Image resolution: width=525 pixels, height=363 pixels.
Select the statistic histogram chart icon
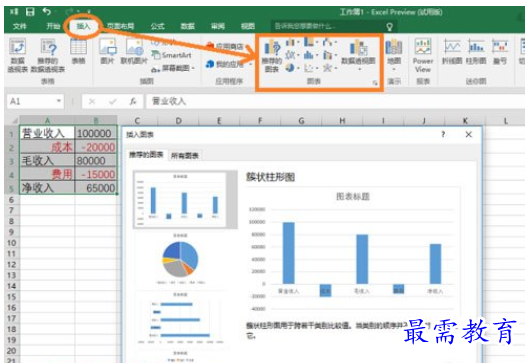click(308, 55)
